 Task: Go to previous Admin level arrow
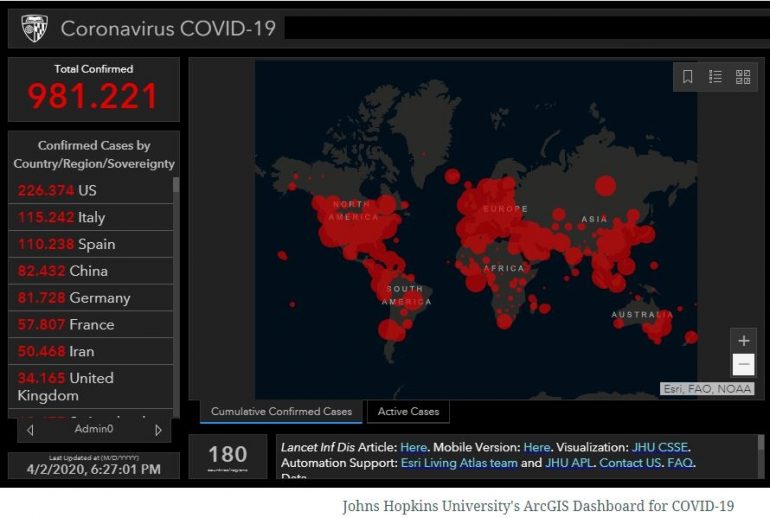point(30,430)
